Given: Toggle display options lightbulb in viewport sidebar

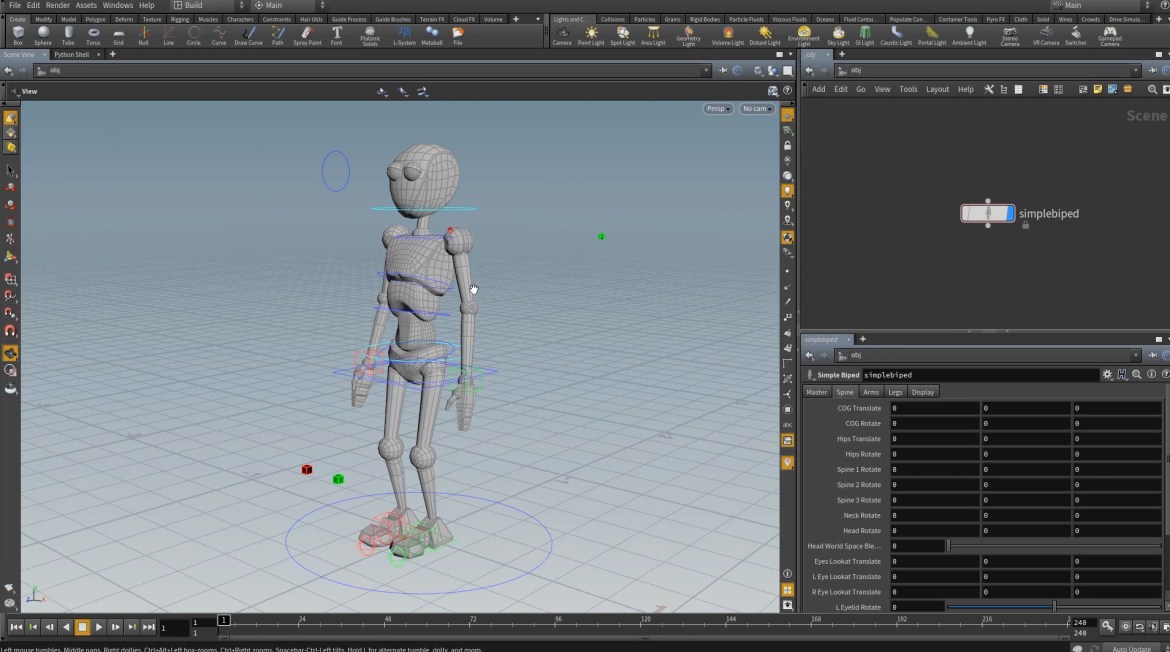Looking at the screenshot, I should [788, 190].
